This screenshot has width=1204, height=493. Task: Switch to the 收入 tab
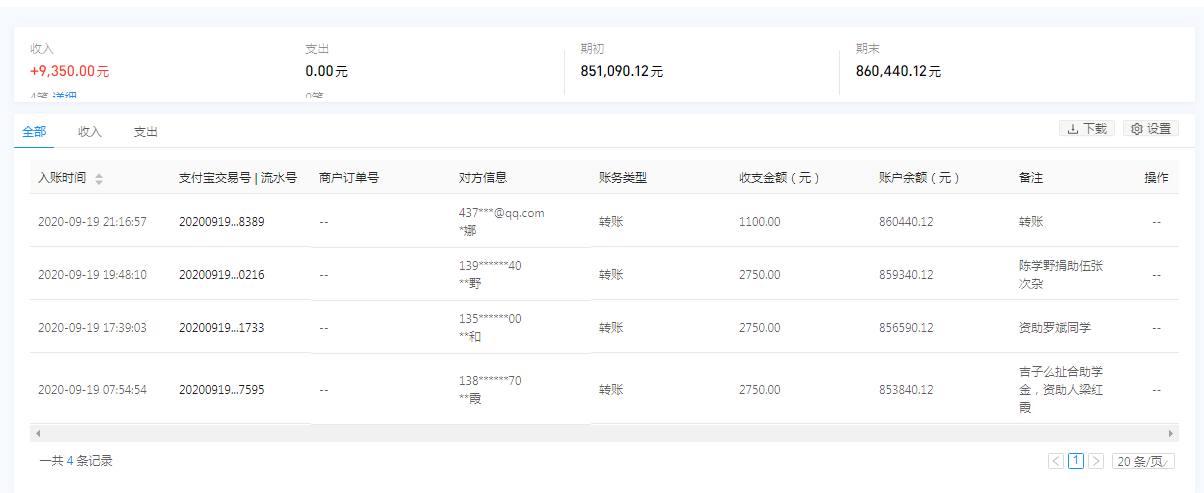90,132
